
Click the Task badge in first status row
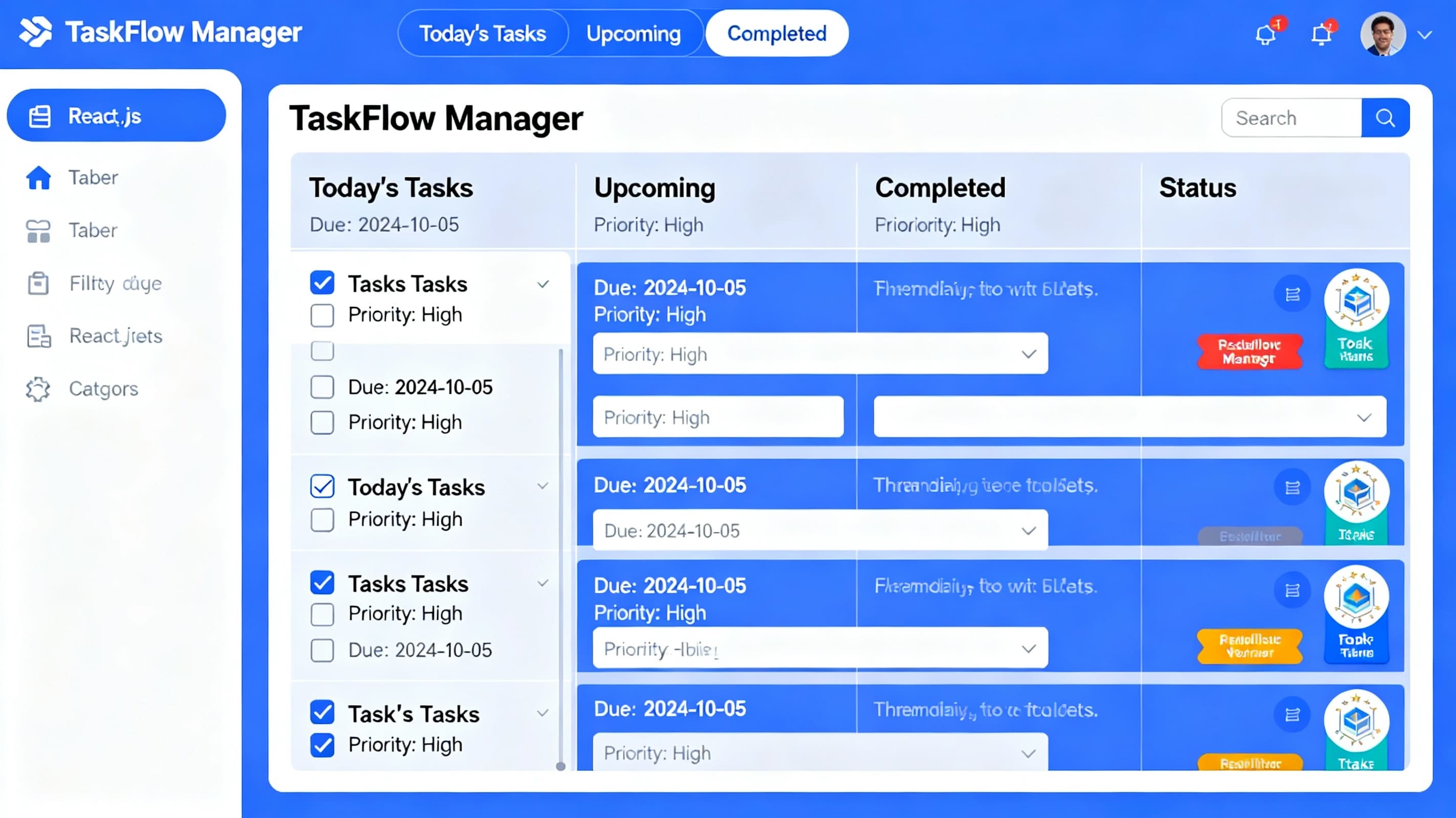(x=1356, y=320)
